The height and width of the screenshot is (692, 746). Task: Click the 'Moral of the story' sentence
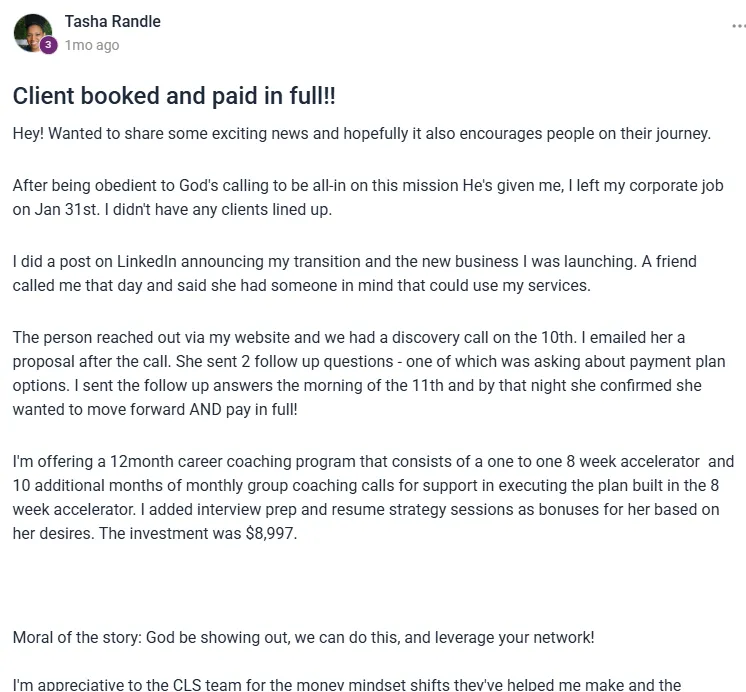[304, 638]
